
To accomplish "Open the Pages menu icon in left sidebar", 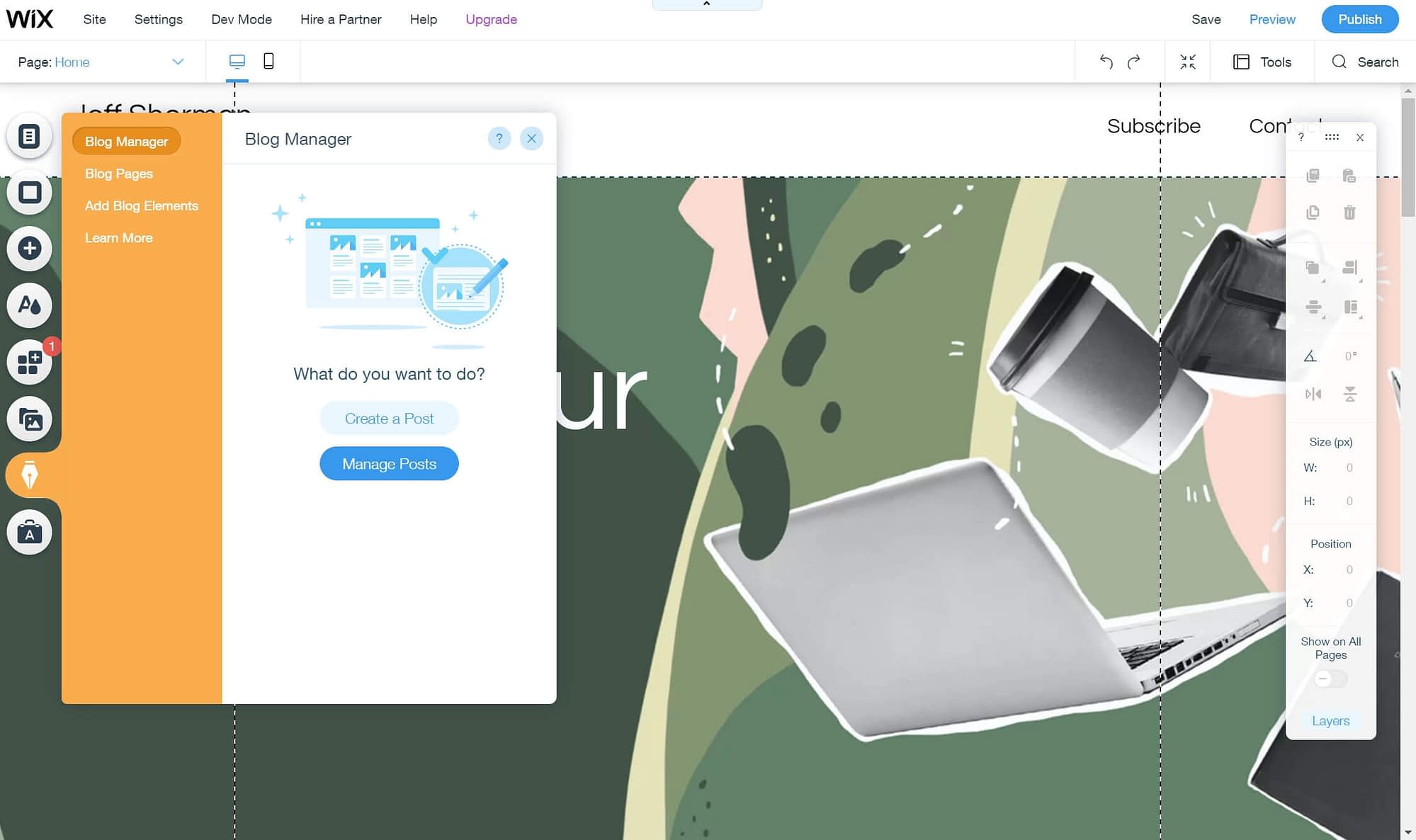I will point(29,136).
